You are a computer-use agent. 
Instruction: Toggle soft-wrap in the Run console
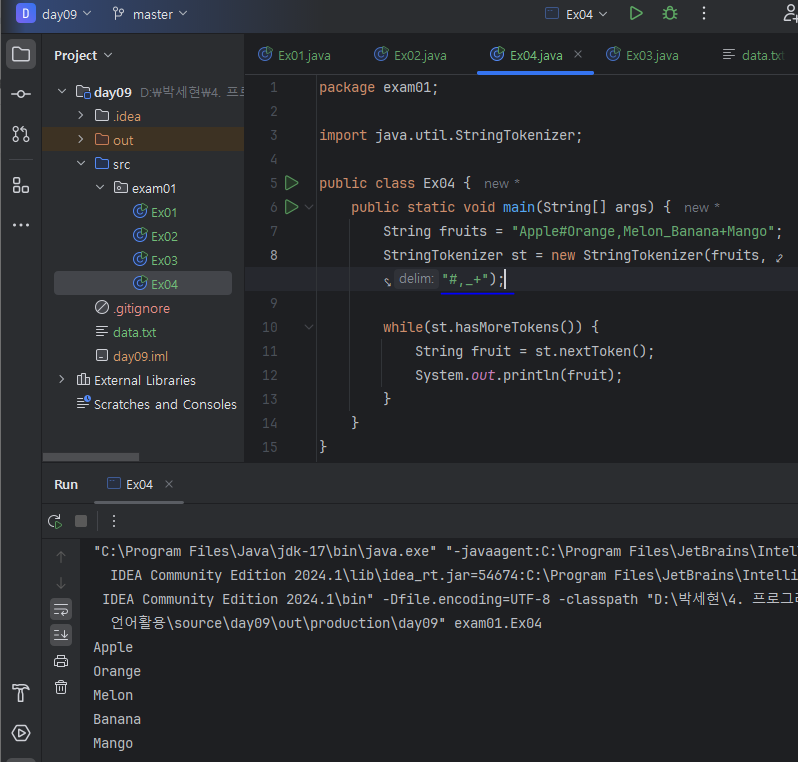click(x=61, y=609)
